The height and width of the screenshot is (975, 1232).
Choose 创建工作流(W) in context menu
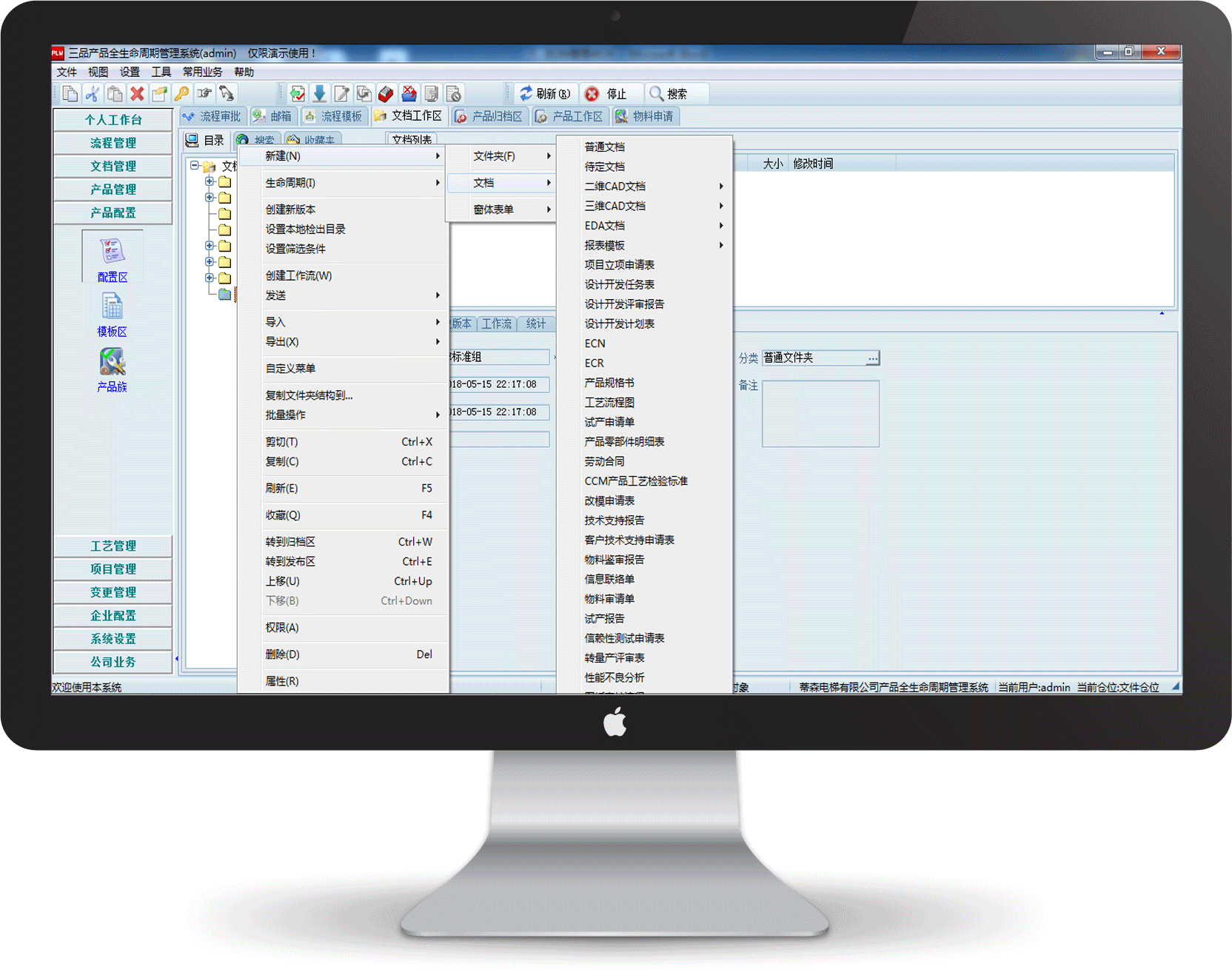click(298, 275)
